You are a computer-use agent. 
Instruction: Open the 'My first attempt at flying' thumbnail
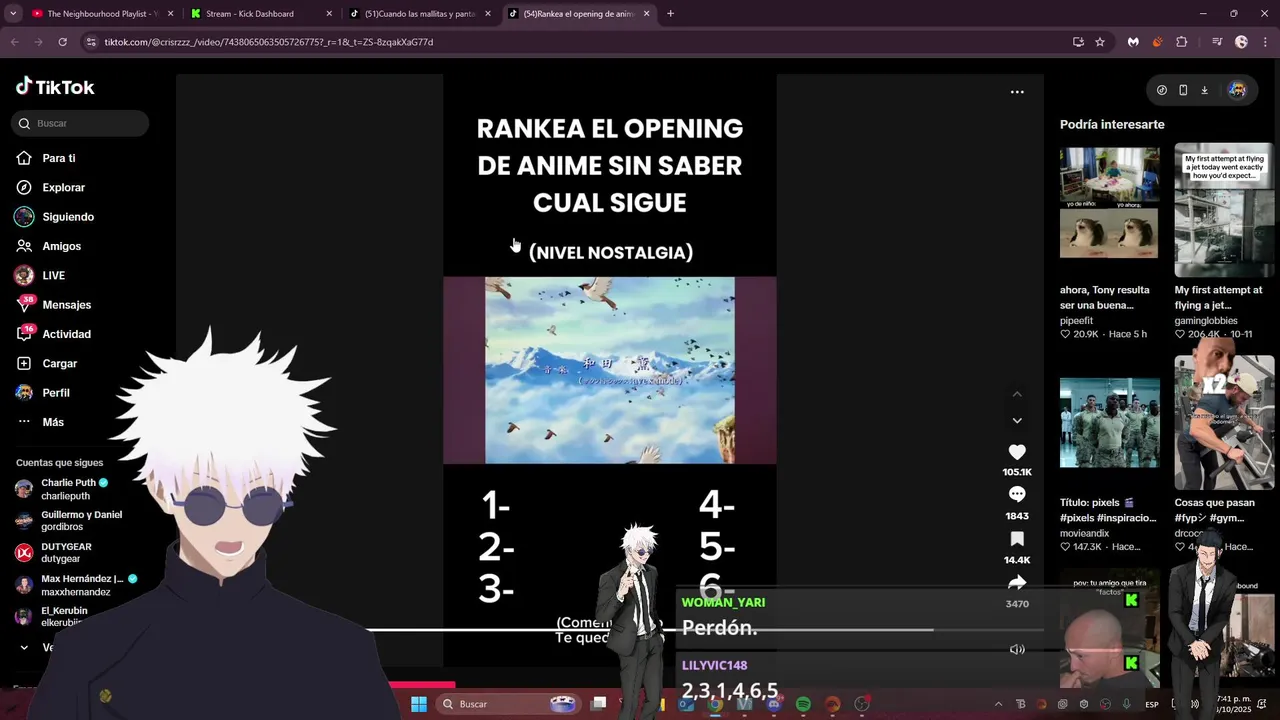(1224, 210)
